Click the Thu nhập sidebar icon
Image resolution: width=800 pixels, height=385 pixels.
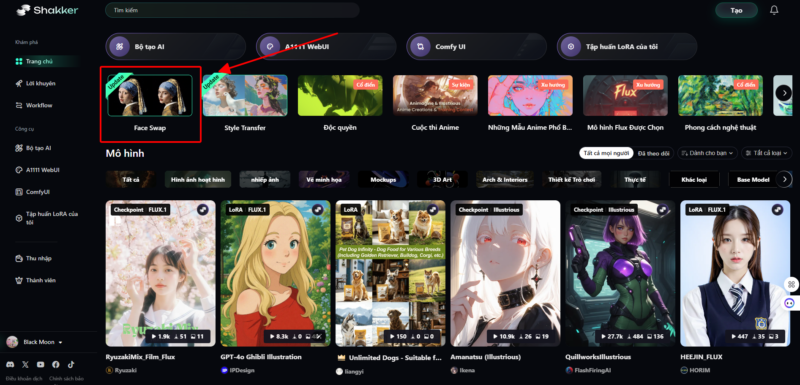coord(19,258)
